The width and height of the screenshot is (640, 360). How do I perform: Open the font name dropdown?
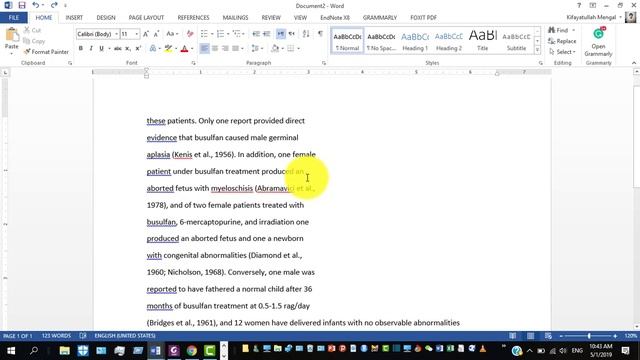pos(116,34)
